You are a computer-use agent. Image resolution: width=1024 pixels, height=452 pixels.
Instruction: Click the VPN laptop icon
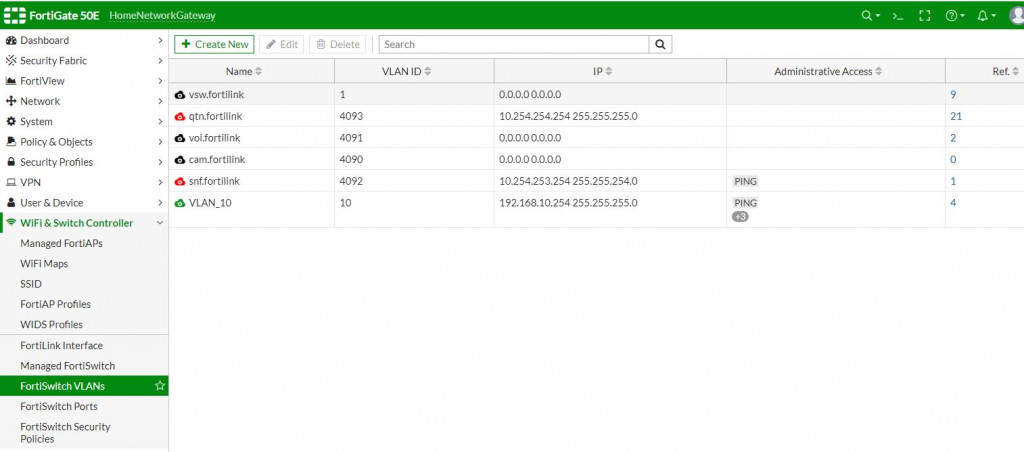(x=10, y=182)
